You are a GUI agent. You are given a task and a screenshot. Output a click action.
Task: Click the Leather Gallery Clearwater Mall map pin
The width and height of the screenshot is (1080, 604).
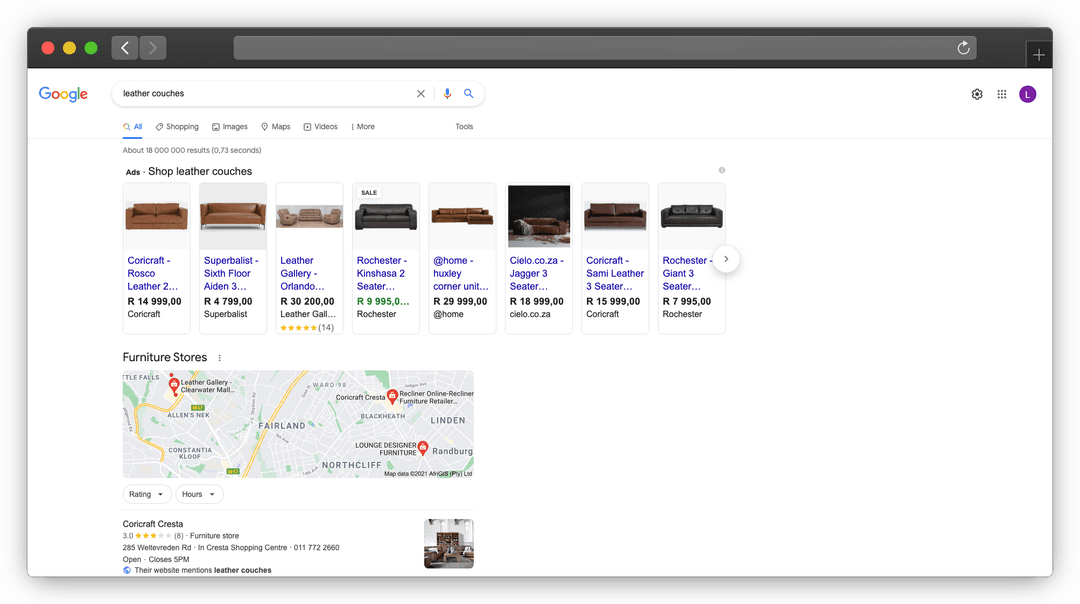(174, 385)
